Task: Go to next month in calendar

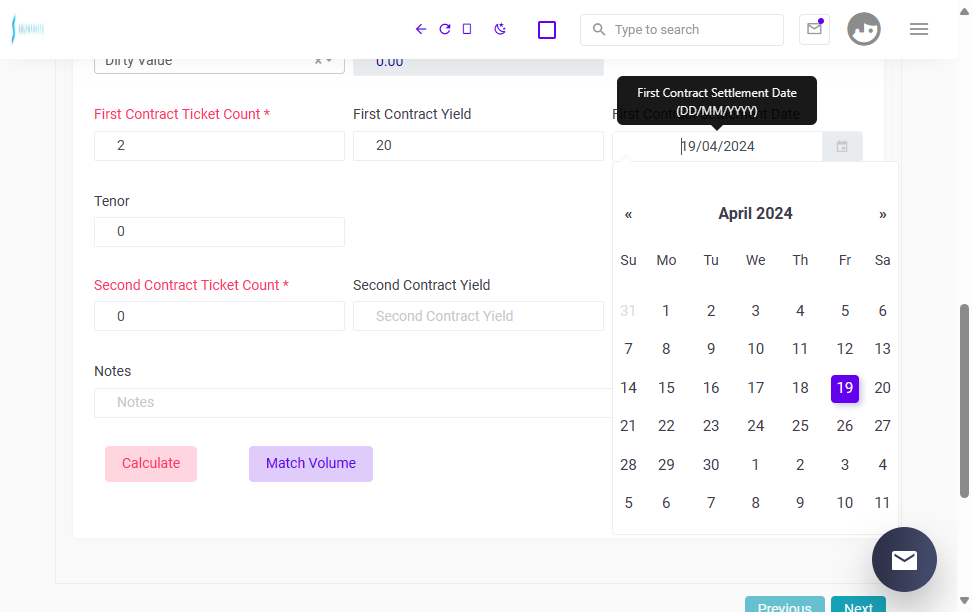Action: [x=882, y=215]
